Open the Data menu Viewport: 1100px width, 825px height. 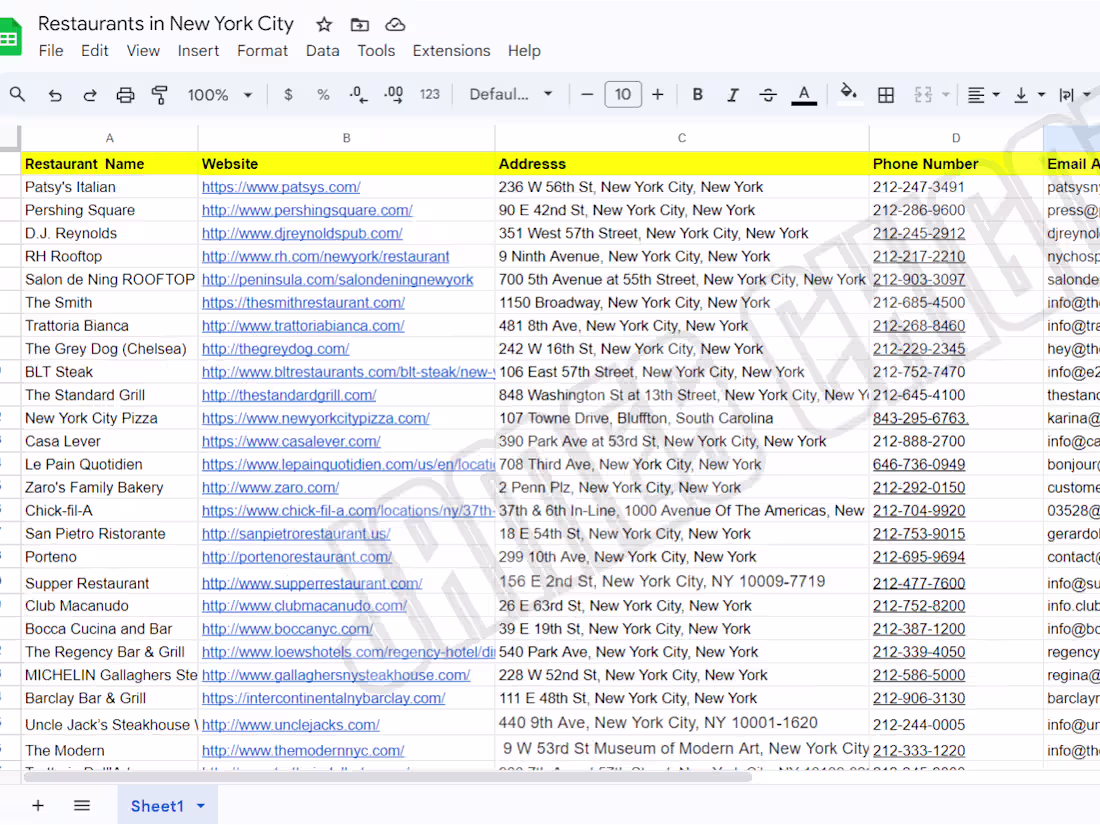(323, 51)
